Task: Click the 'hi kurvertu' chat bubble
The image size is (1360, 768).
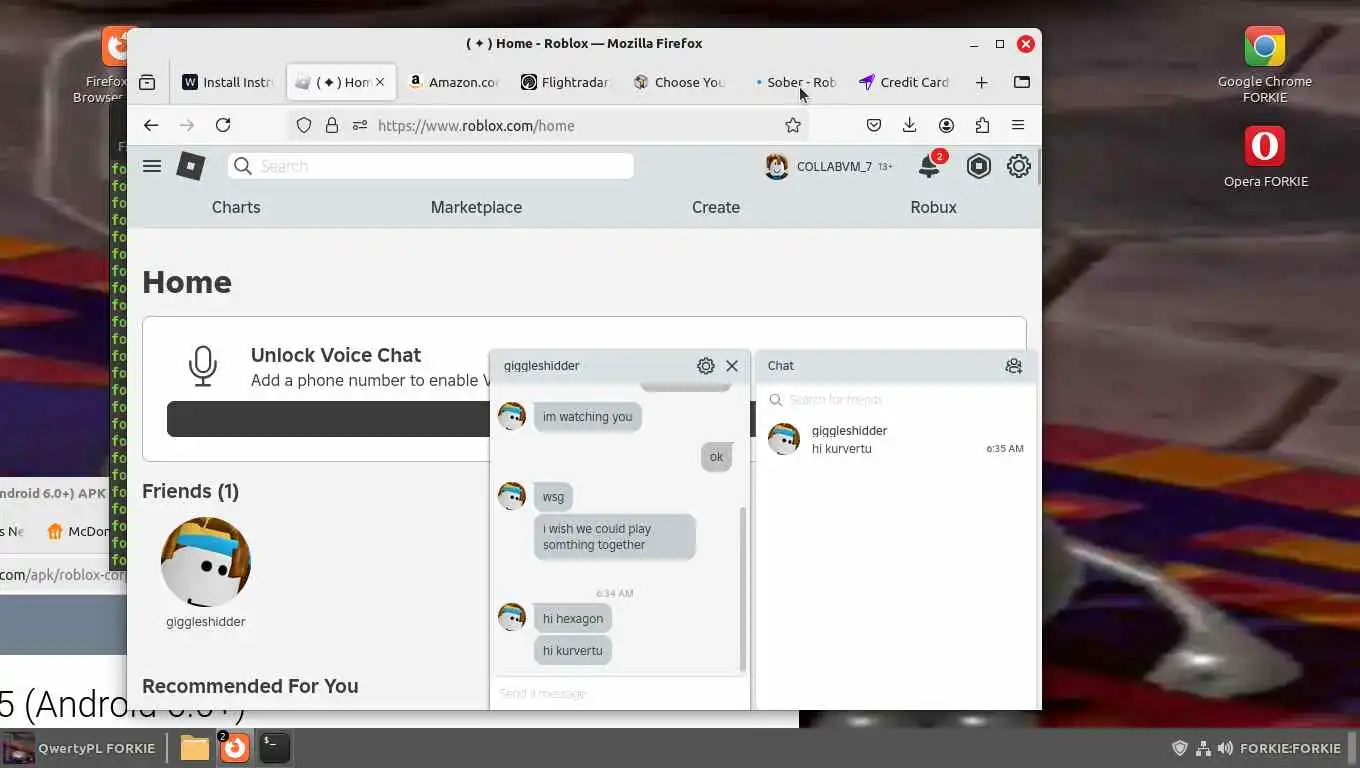Action: (x=573, y=651)
